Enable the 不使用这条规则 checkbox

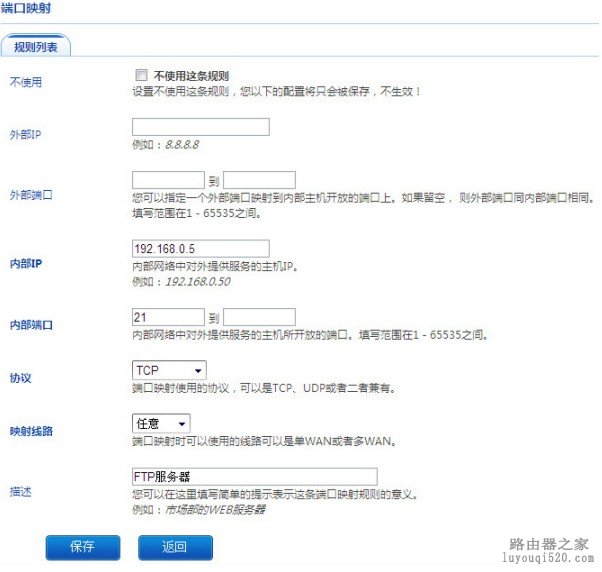tap(141, 74)
